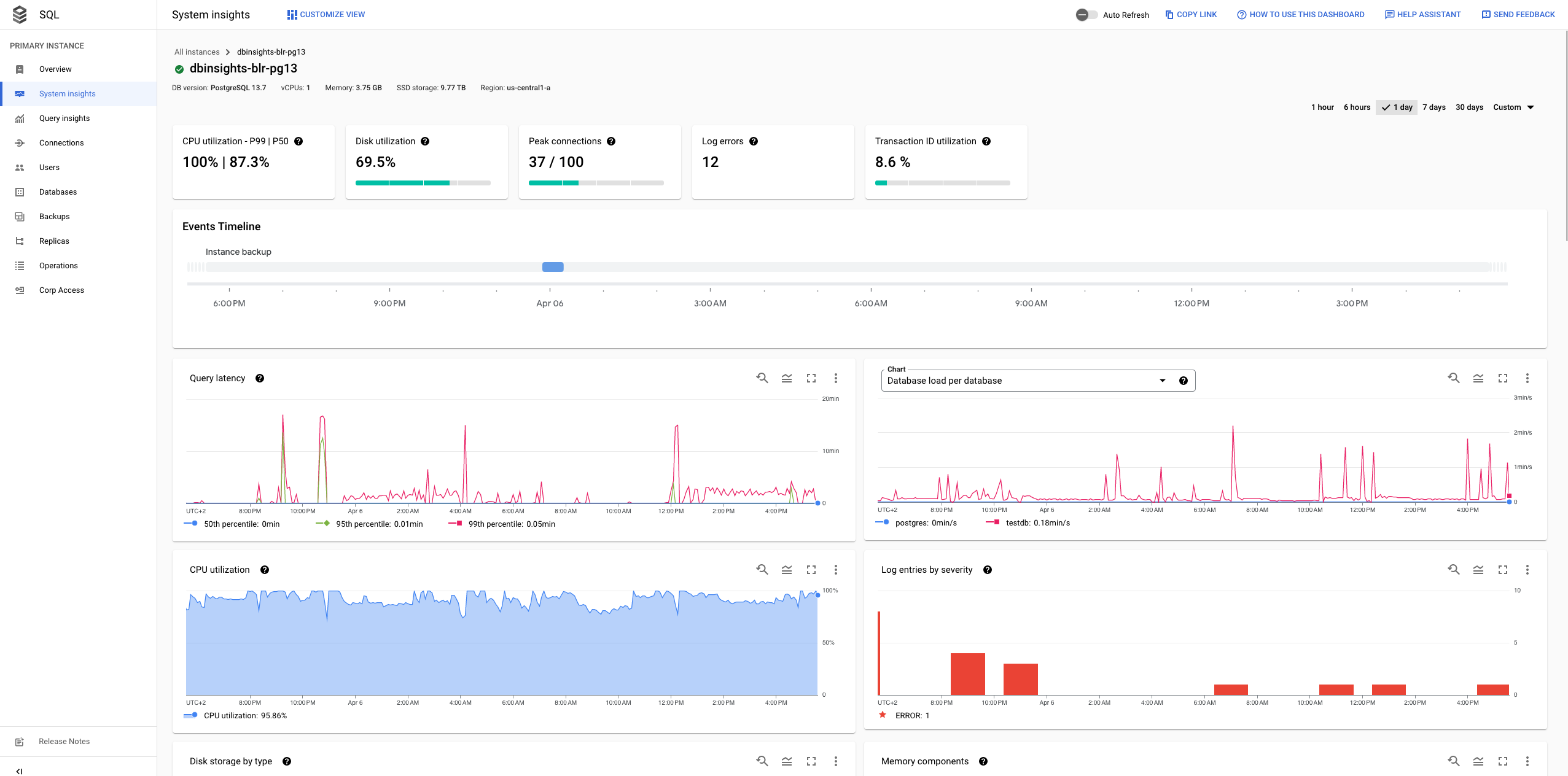Screen dimensions: 1568x776
Task: Click the Query insights sidebar icon
Action: 20,118
